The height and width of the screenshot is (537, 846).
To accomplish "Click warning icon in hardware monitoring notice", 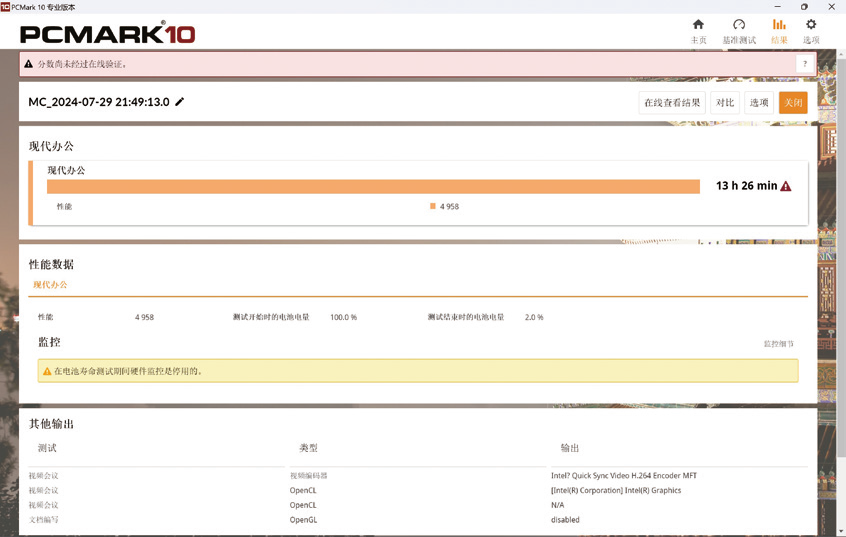I will click(47, 371).
